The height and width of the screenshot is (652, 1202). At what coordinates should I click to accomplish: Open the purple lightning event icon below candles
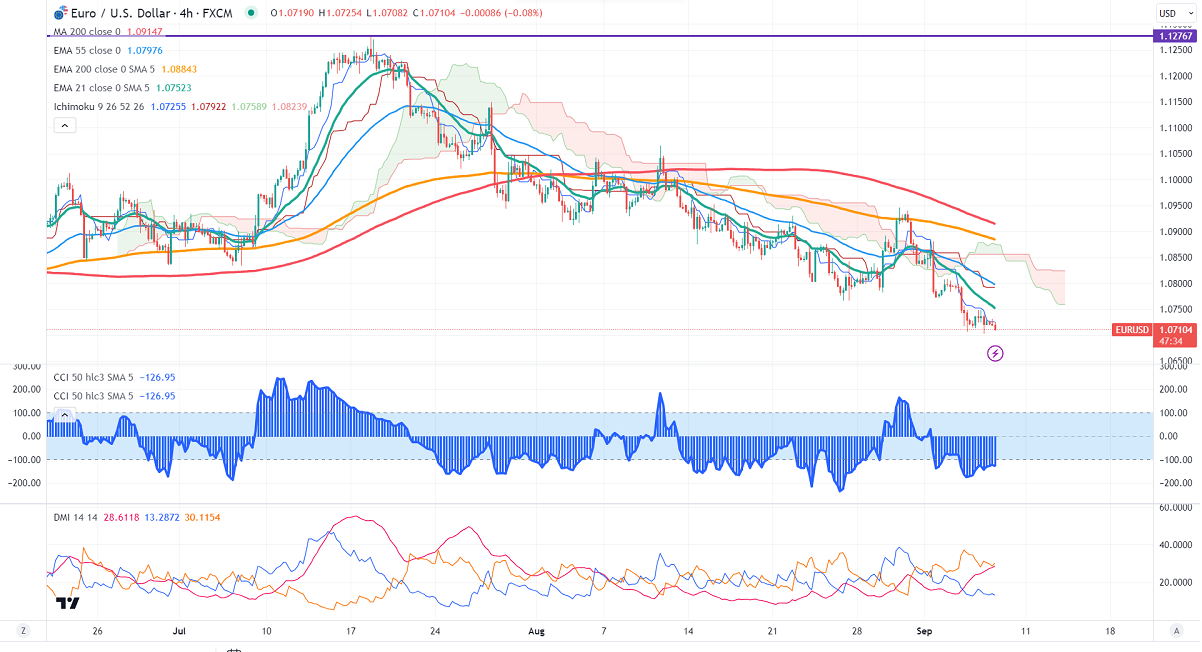tap(995, 353)
